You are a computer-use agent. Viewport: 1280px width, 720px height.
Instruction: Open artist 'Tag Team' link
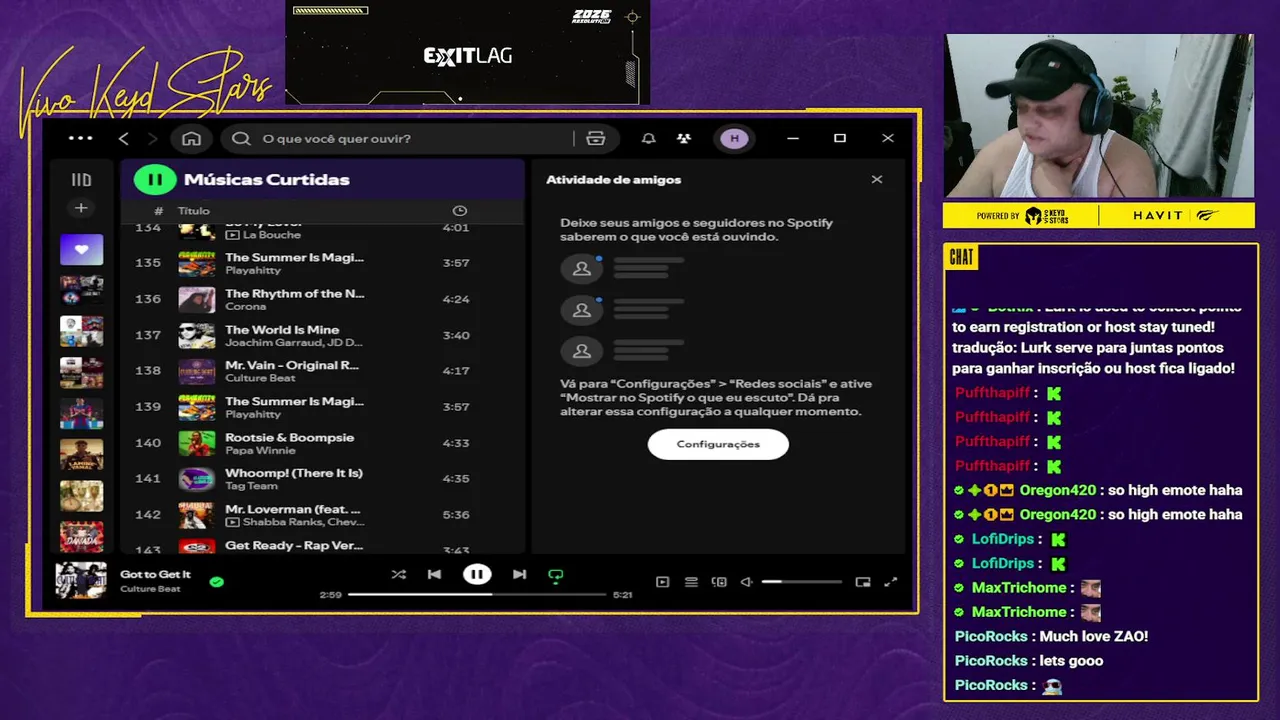[x=251, y=486]
